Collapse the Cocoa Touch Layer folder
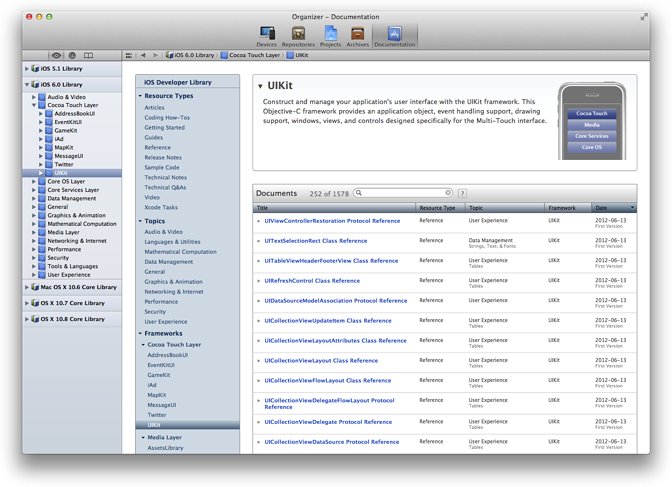 coord(35,104)
